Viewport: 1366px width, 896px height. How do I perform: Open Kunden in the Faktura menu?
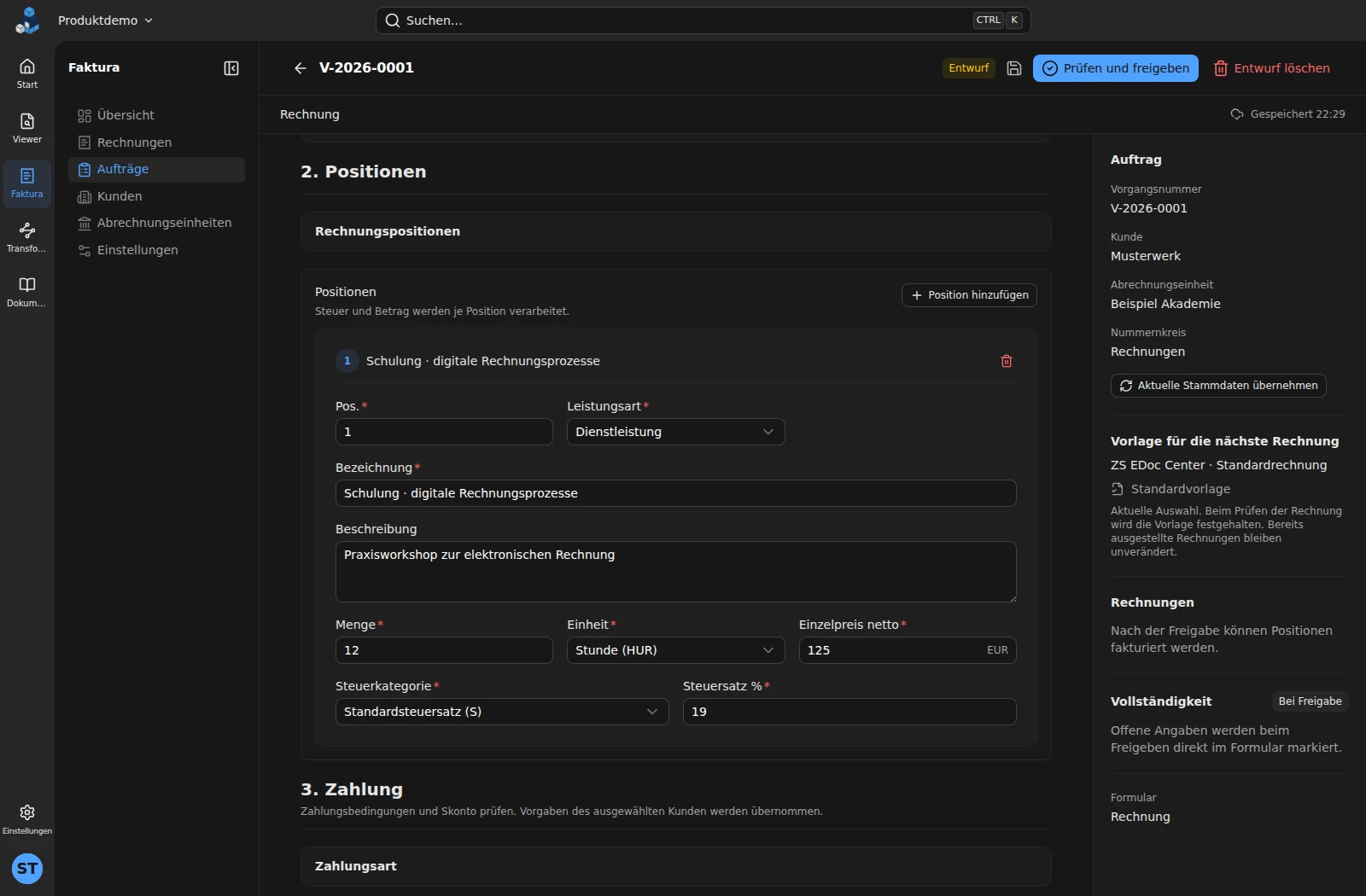point(156,196)
